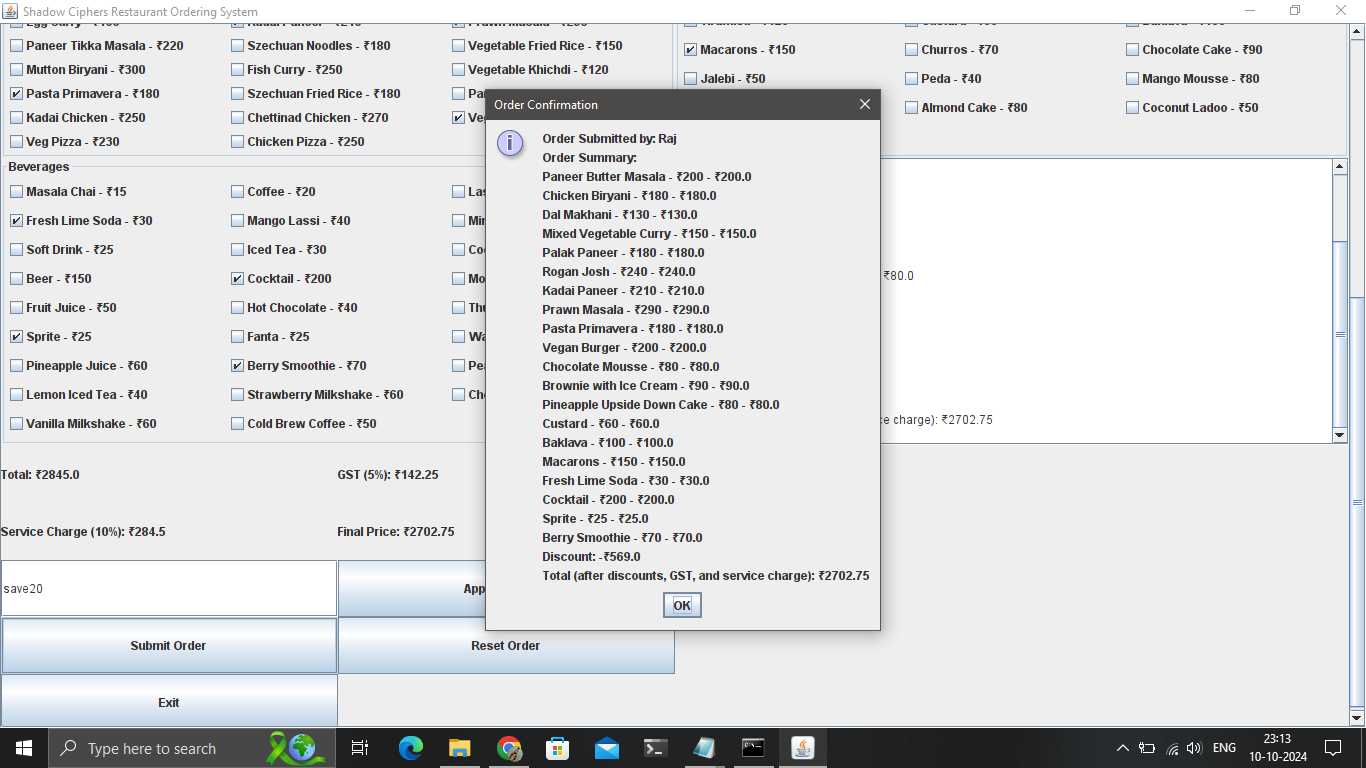Open the Task View icon
Viewport: 1366px width, 768px height.
pos(360,748)
